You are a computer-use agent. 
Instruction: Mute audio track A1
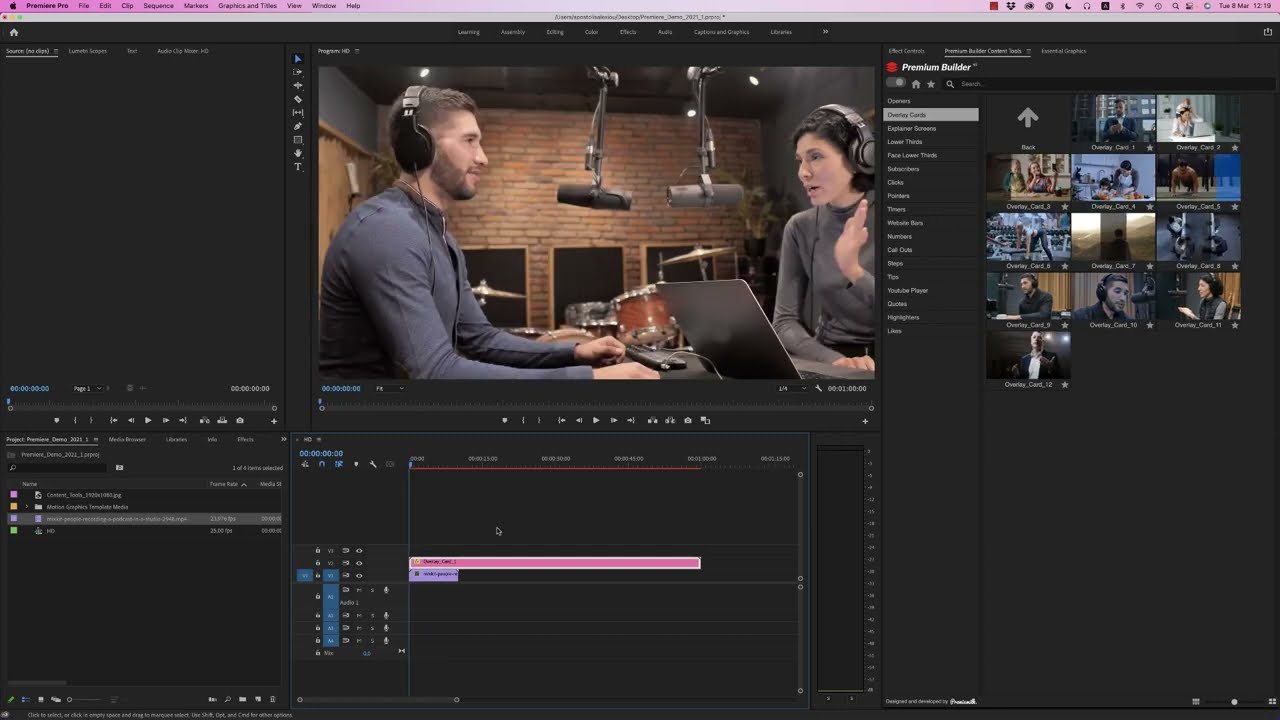tap(359, 590)
